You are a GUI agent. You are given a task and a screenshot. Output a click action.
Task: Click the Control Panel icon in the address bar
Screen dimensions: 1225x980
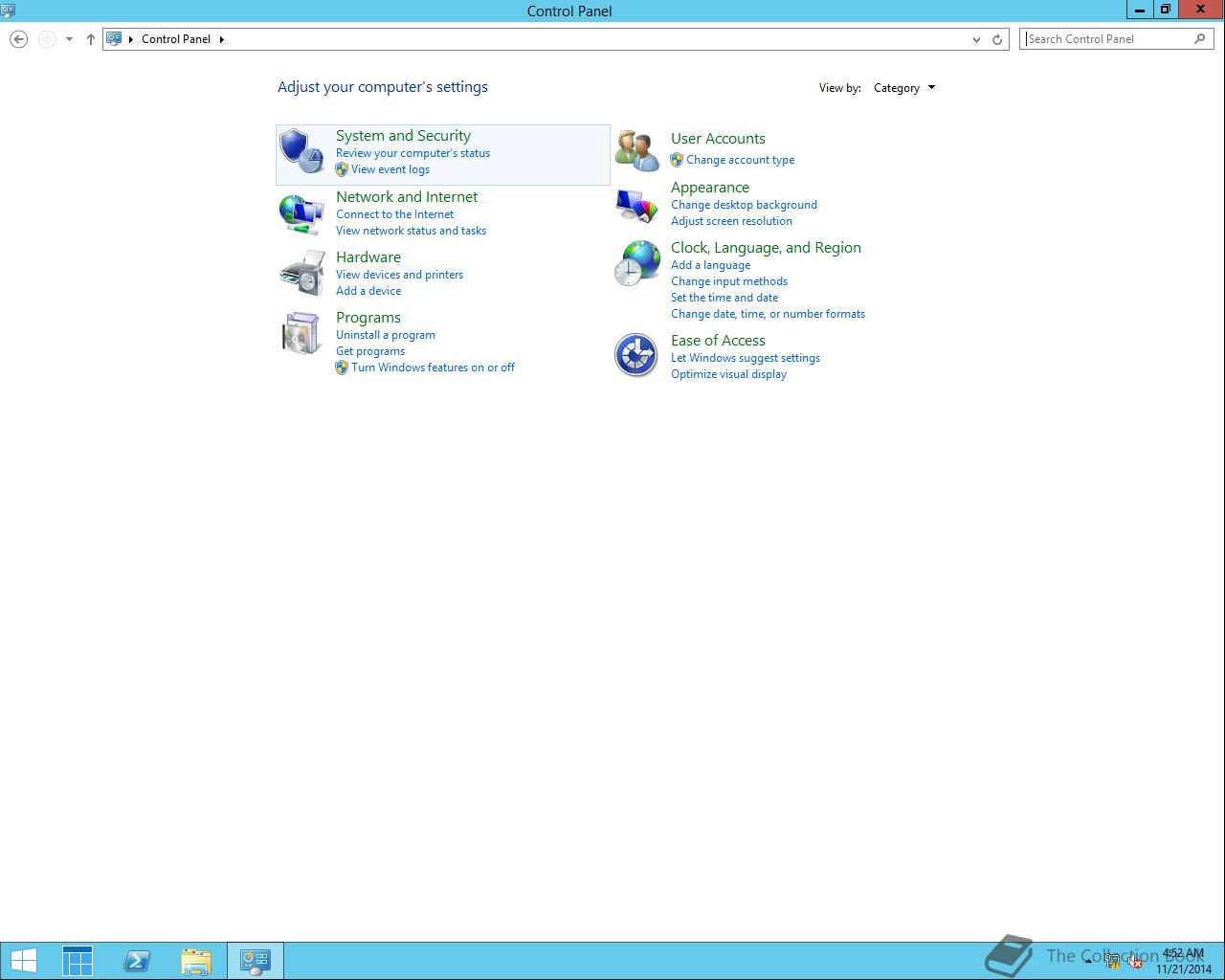coord(114,39)
